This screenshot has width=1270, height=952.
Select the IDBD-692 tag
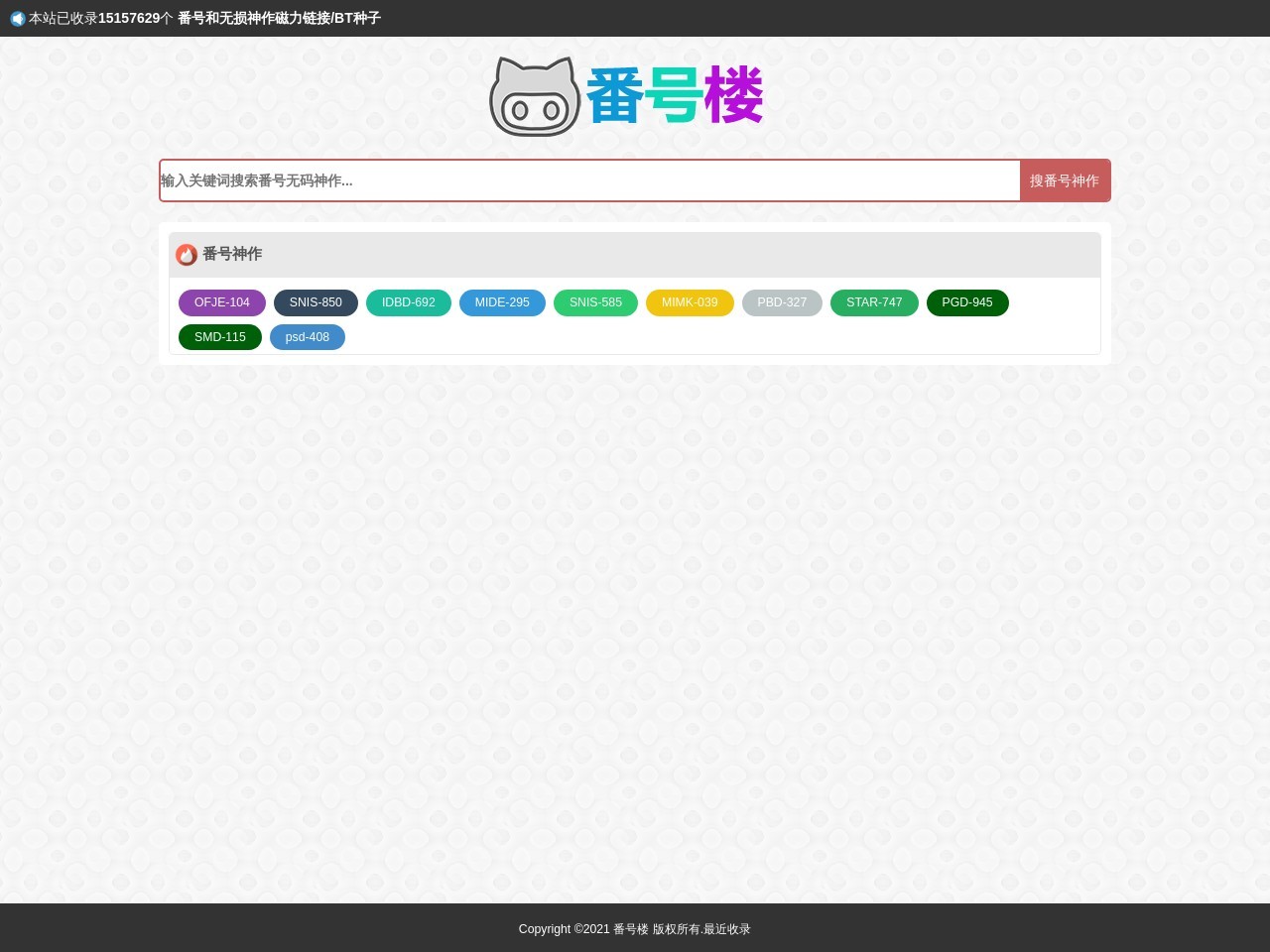point(409,302)
